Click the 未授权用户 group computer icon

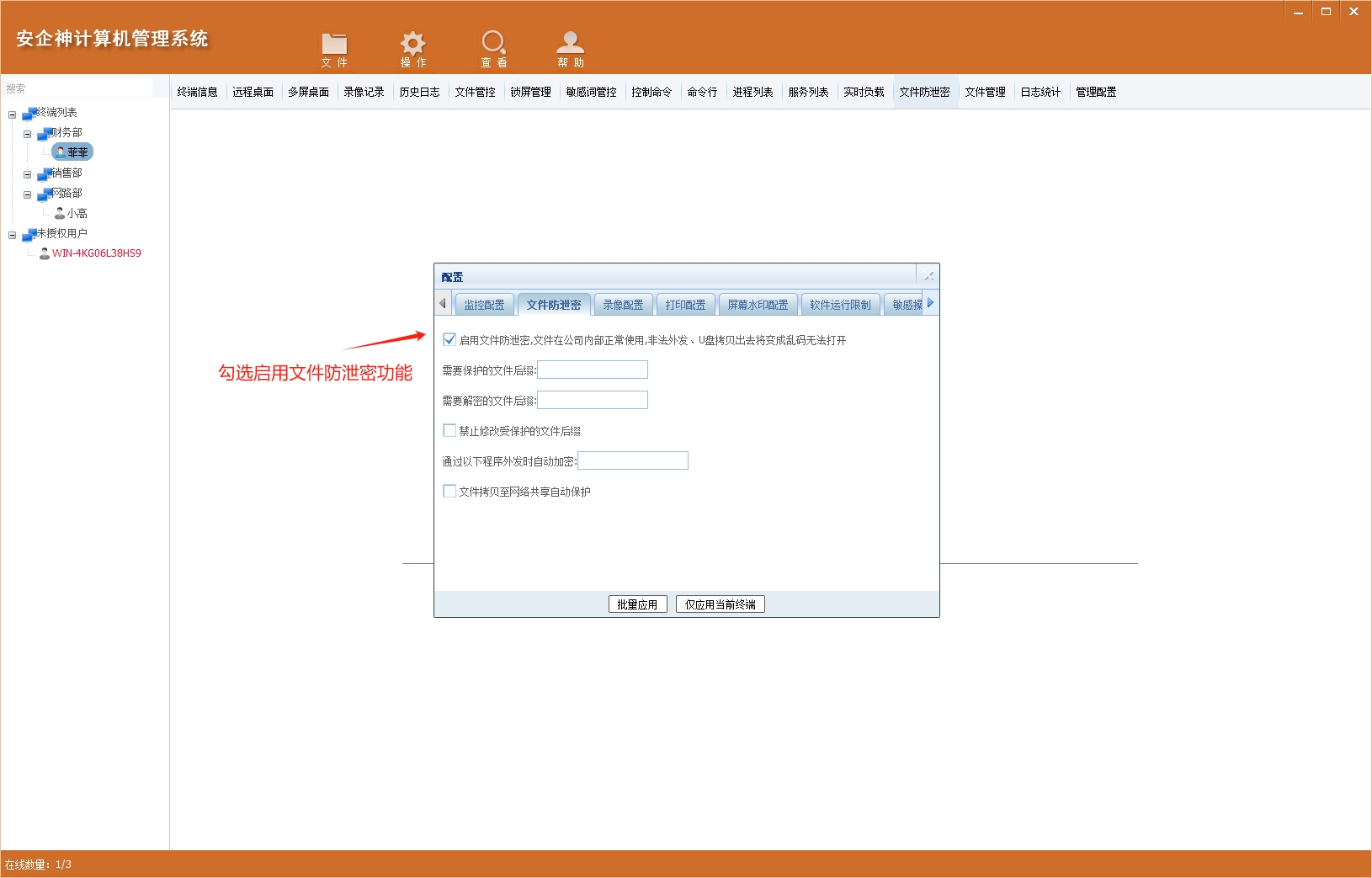tap(30, 234)
